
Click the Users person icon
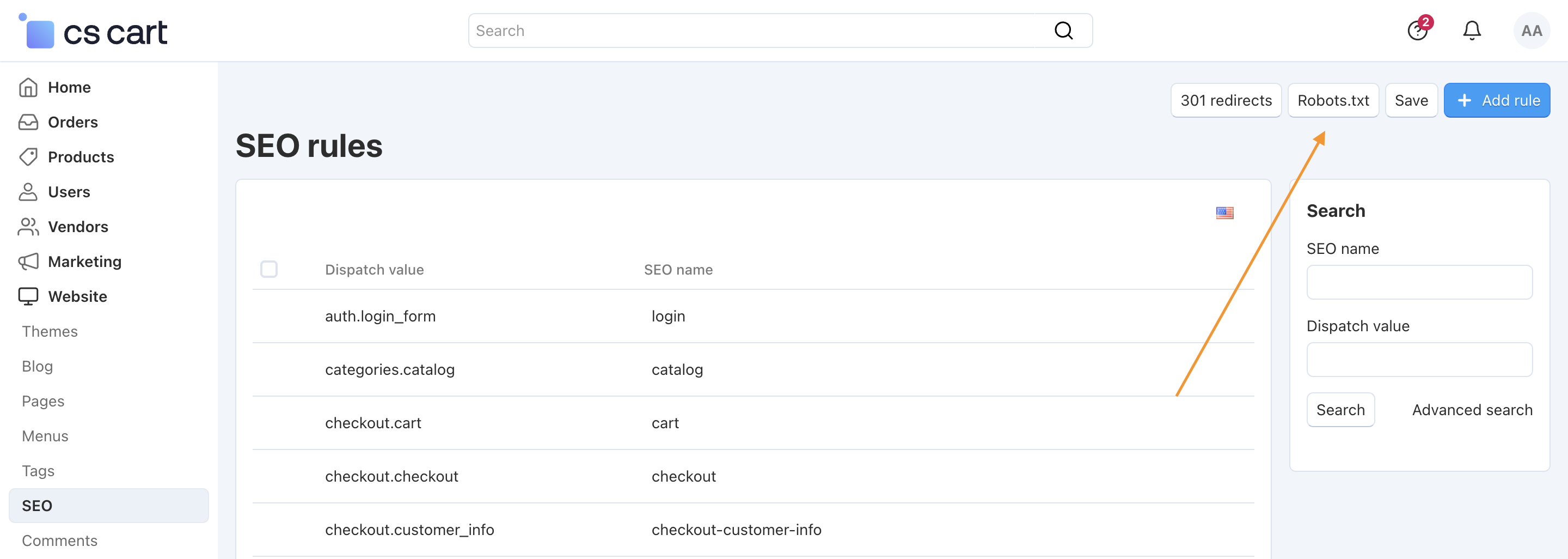click(x=28, y=192)
